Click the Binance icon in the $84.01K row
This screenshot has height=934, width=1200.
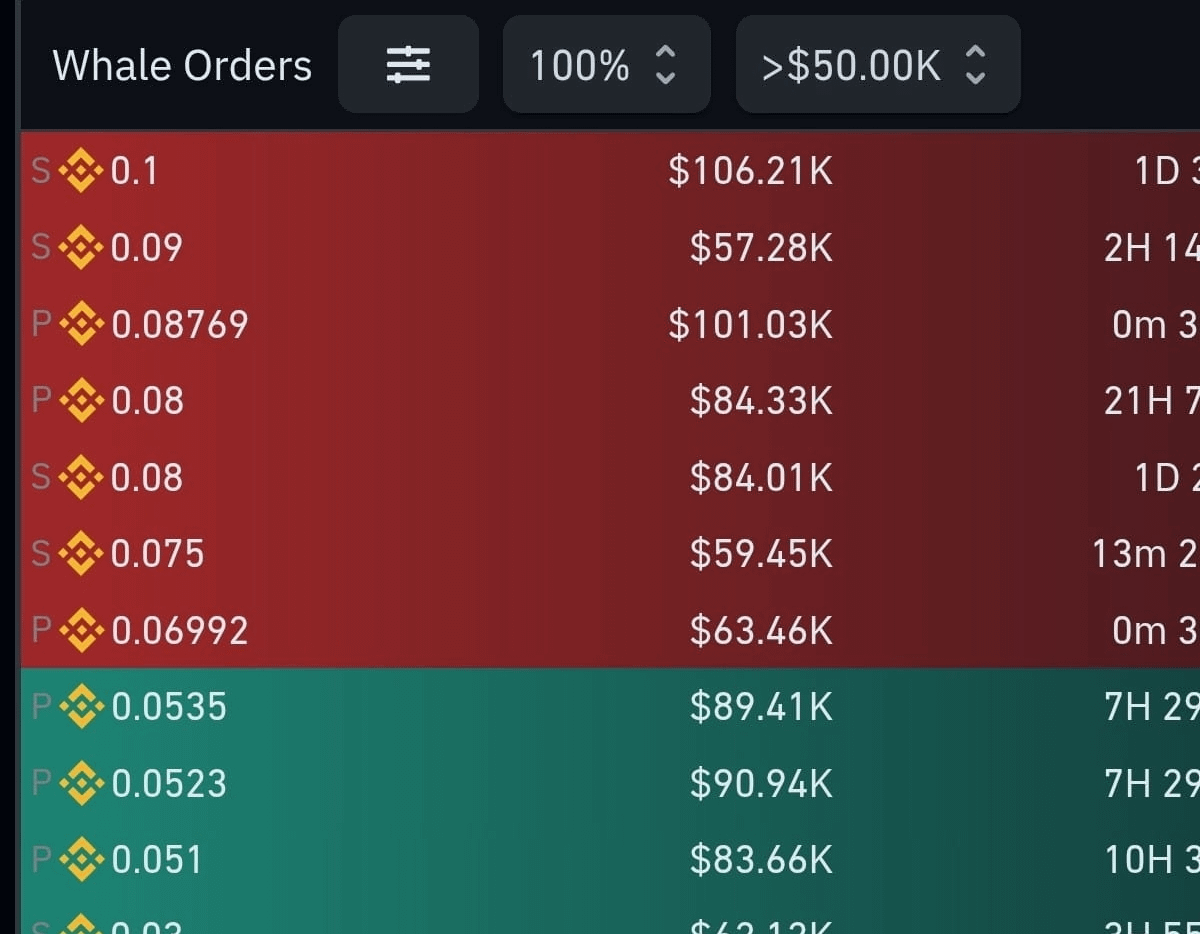click(81, 478)
